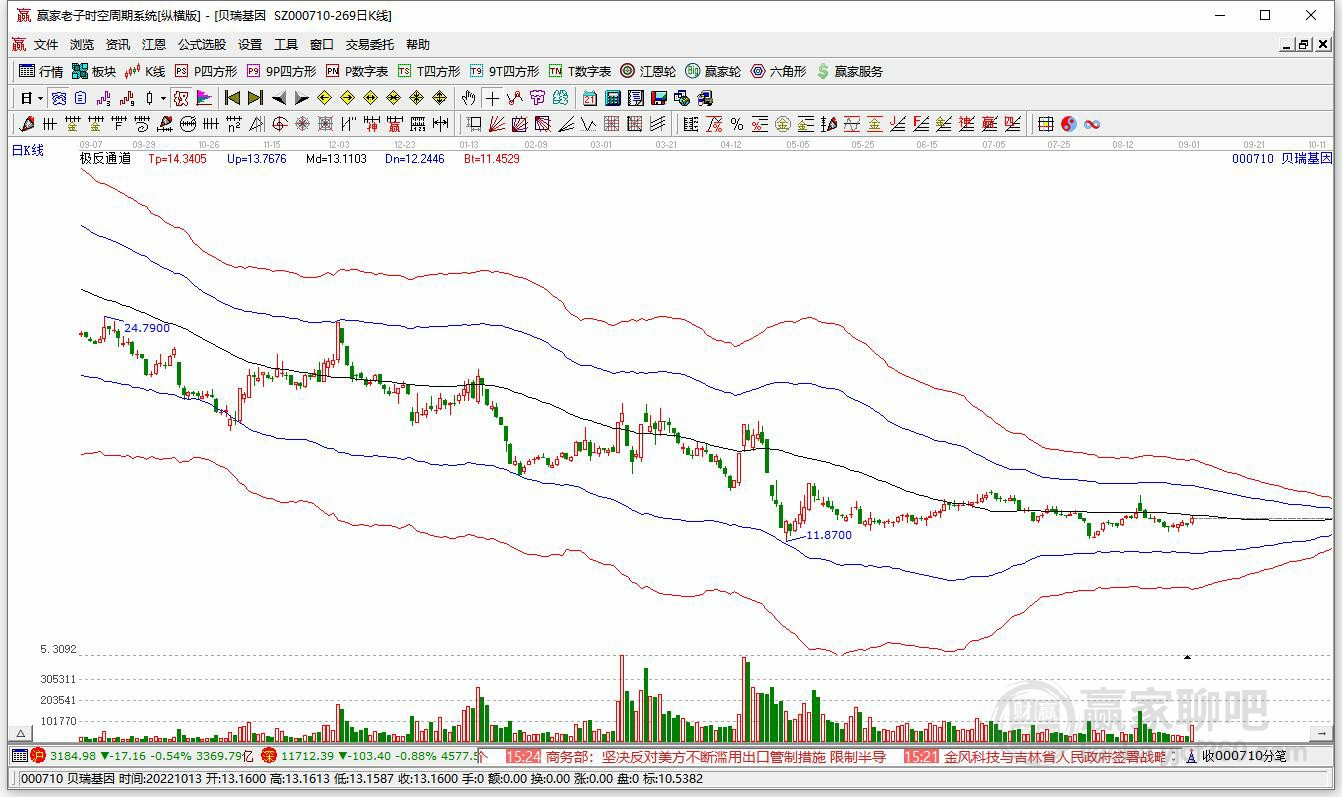Click the yellow-red grid table icon
The width and height of the screenshot is (1342, 797).
(x=1045, y=124)
